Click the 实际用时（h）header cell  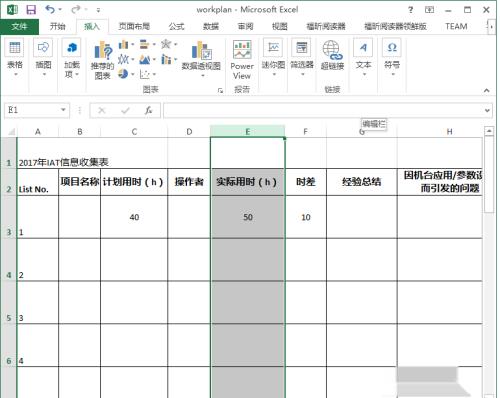[x=248, y=182]
